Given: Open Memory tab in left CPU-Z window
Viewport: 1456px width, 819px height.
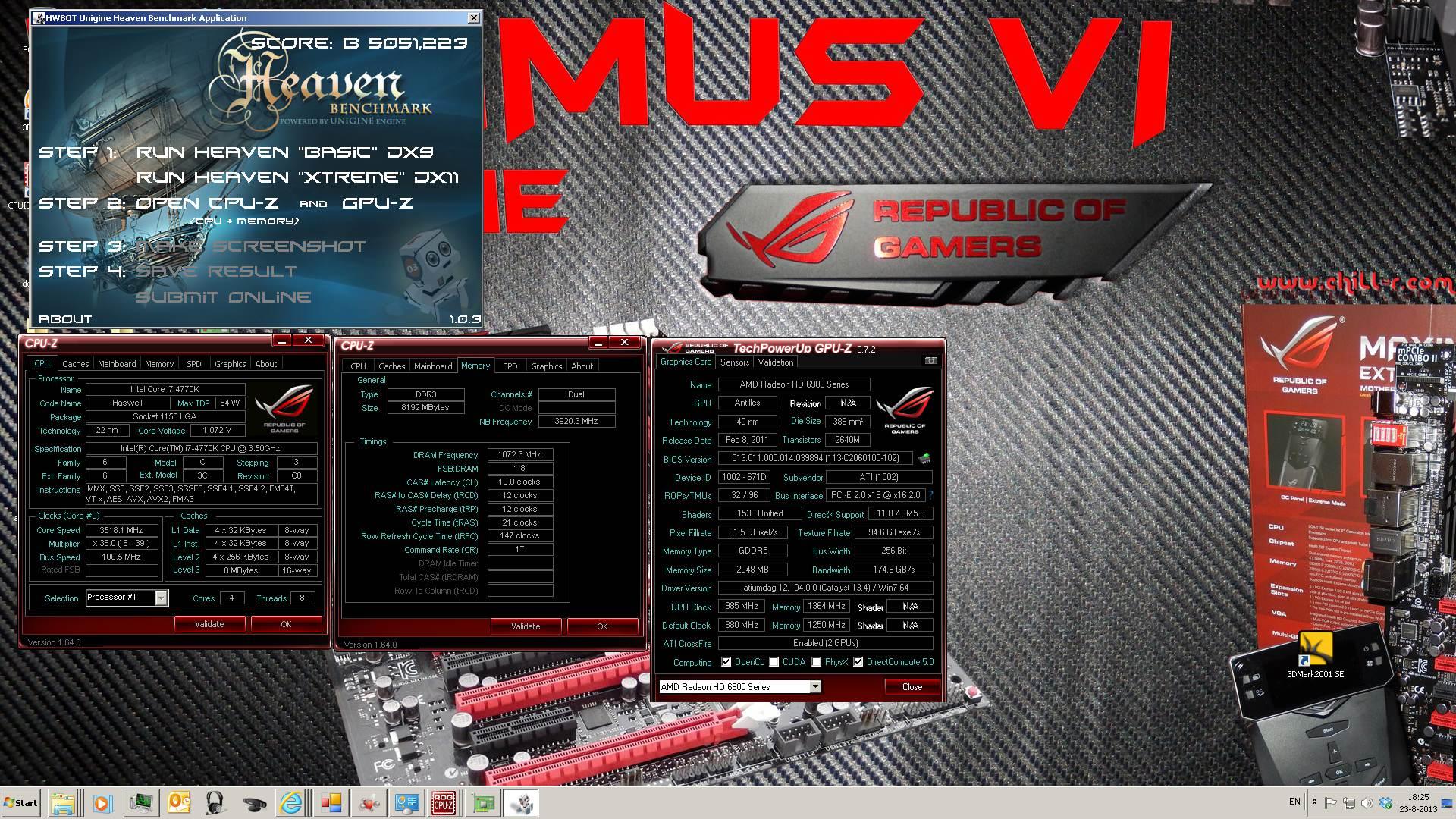Looking at the screenshot, I should (x=159, y=364).
